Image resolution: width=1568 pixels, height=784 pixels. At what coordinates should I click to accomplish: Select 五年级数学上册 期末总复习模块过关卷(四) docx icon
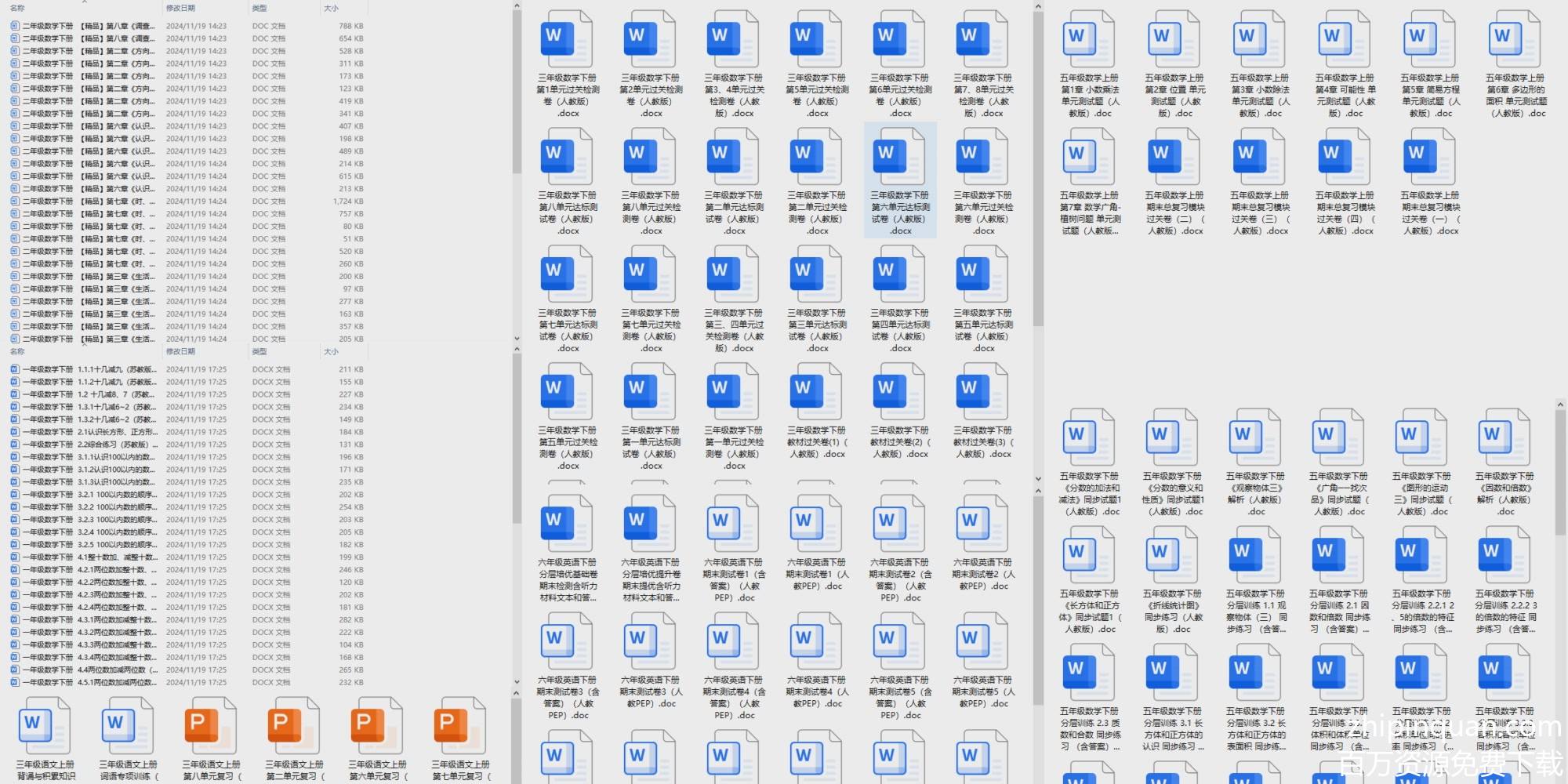1344,157
